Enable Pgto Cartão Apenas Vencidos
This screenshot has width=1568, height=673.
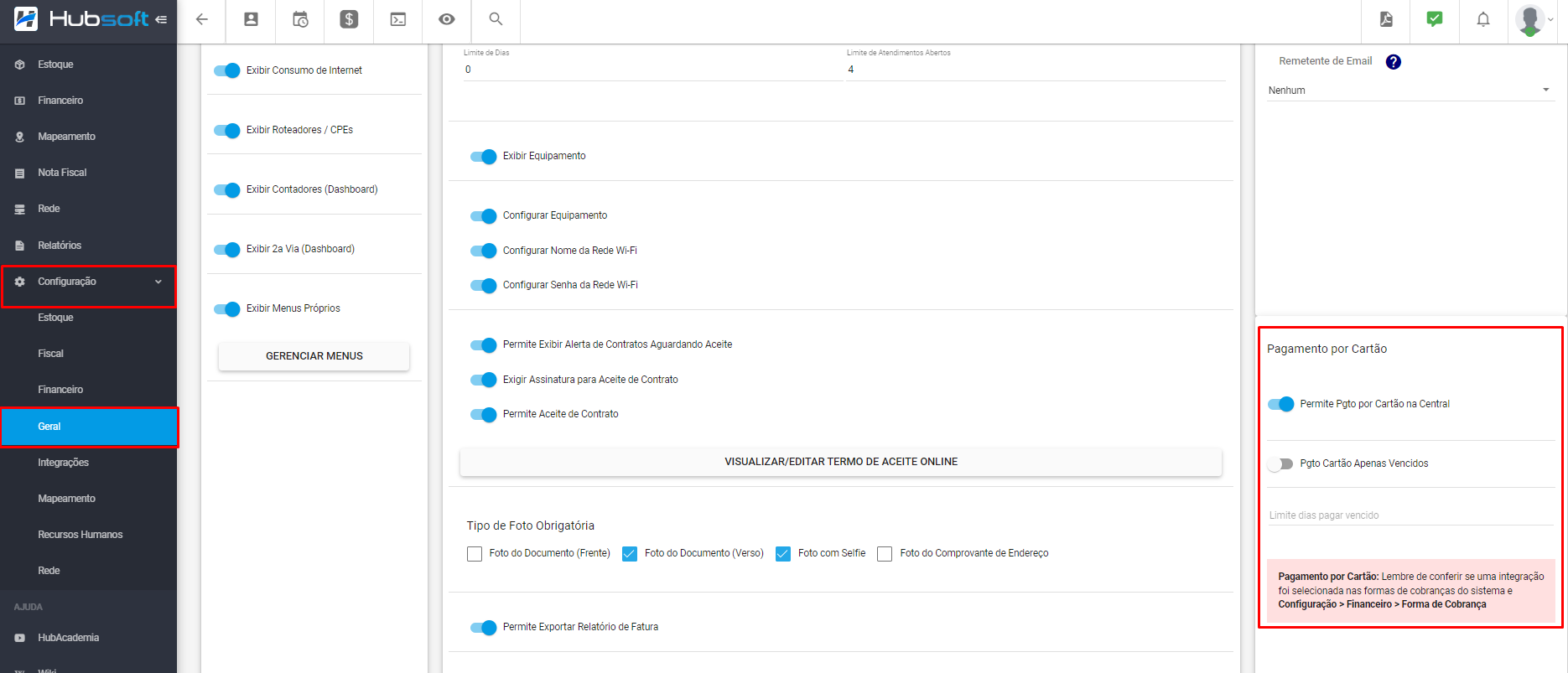(x=1280, y=463)
